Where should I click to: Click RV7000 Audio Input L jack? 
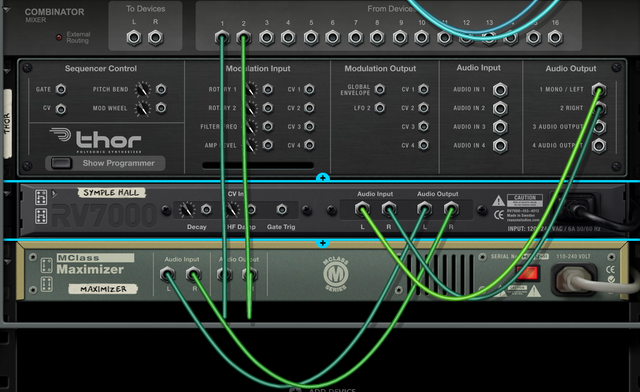tap(362, 209)
